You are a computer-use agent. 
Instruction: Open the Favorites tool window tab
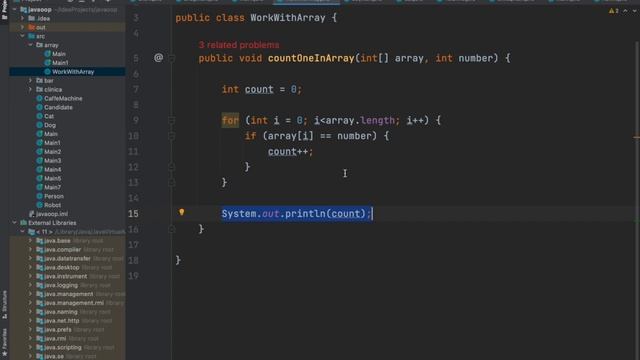(x=4, y=343)
